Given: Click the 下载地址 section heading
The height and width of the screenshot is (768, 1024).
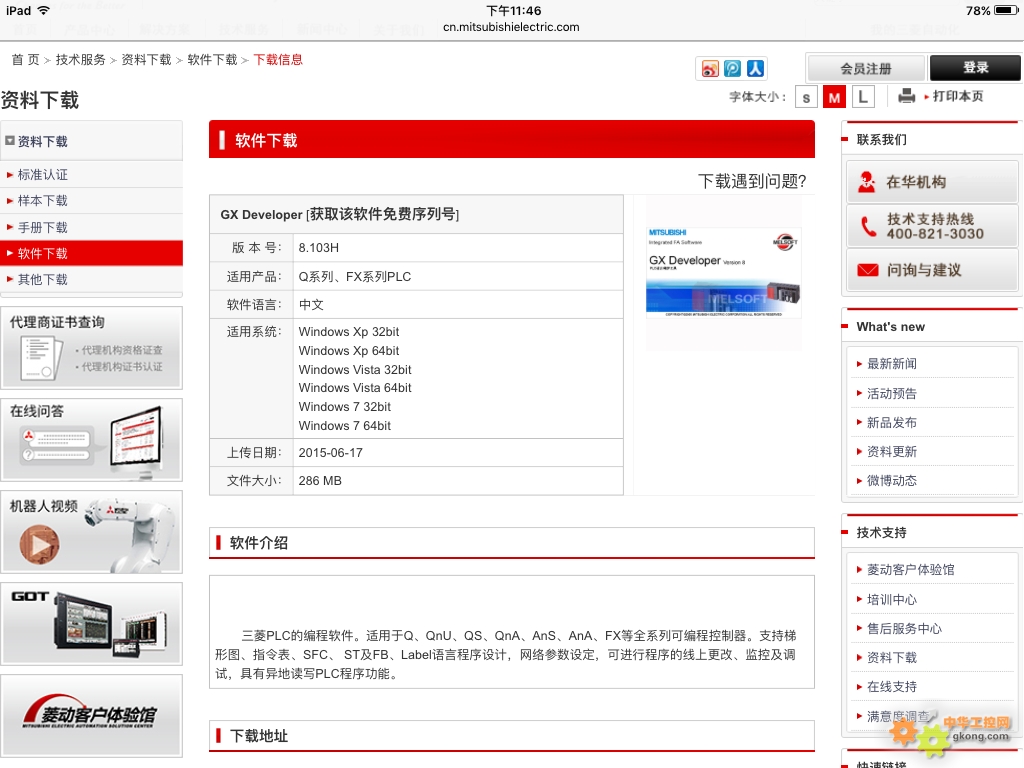Looking at the screenshot, I should coord(259,736).
